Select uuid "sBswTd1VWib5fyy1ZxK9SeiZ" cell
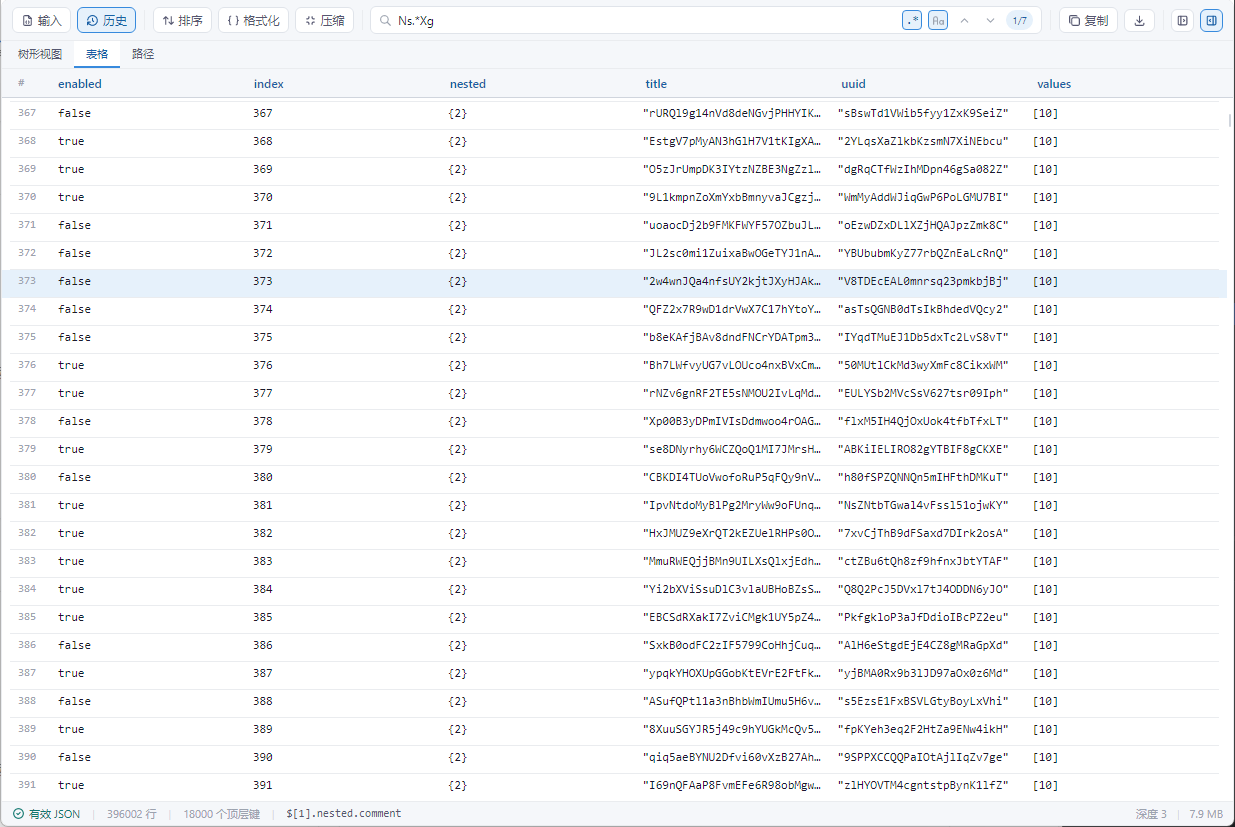The width and height of the screenshot is (1235, 827). pos(923,113)
